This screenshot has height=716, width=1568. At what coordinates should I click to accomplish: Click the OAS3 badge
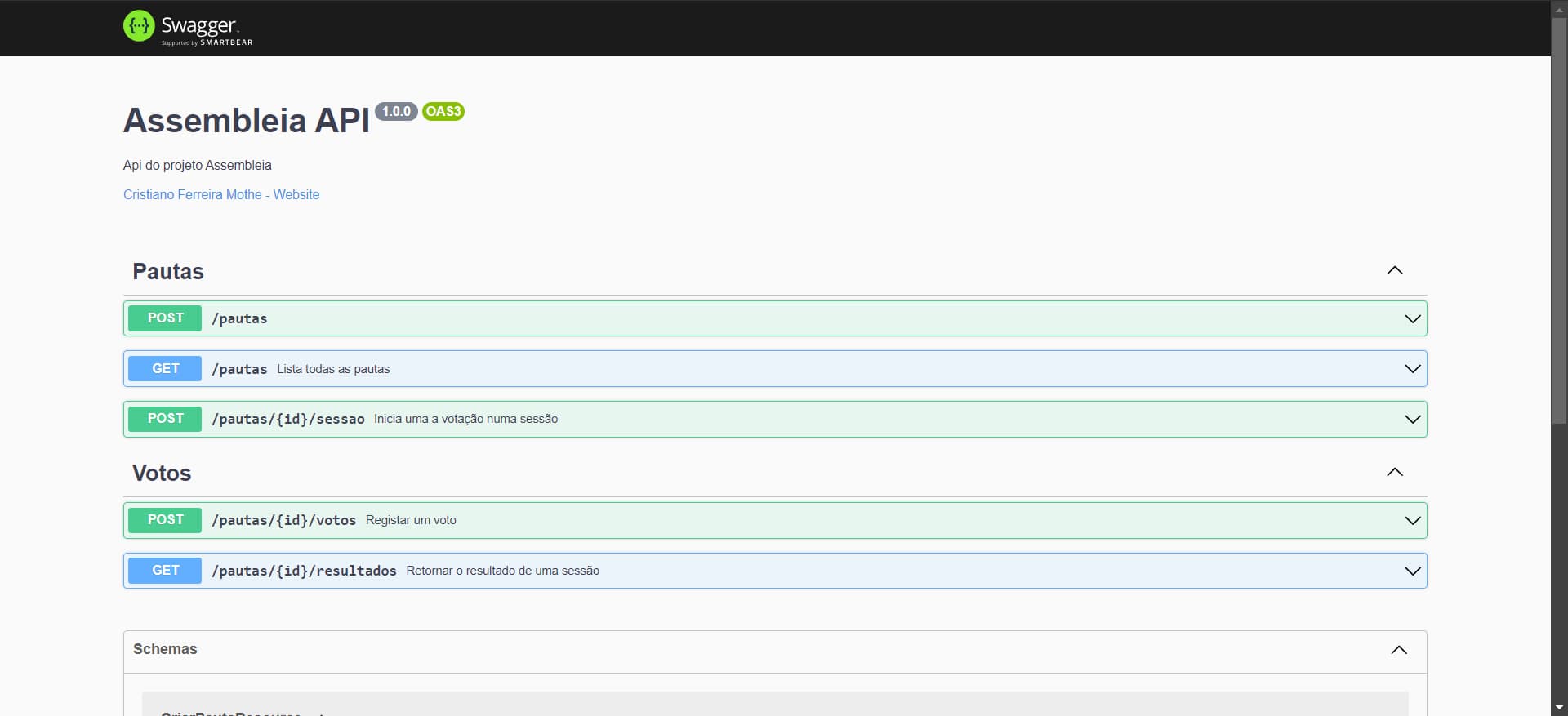[x=443, y=111]
